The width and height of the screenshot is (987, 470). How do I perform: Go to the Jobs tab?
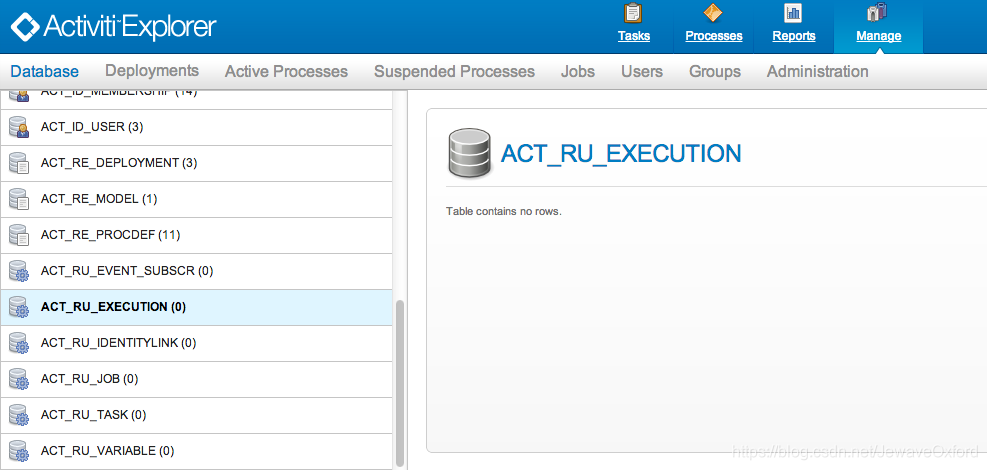pos(578,72)
